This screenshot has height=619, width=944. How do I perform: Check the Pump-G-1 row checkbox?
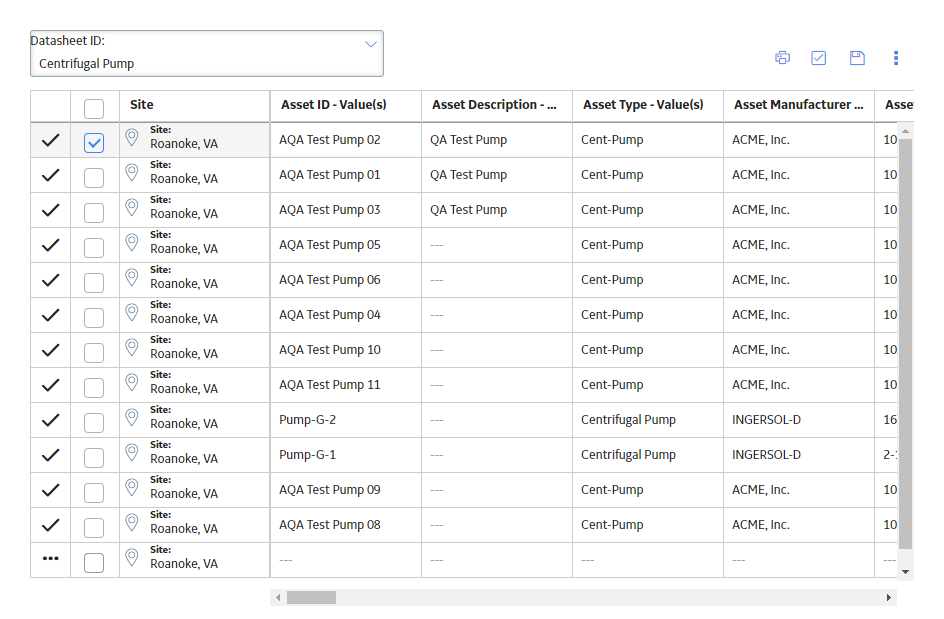coord(94,457)
